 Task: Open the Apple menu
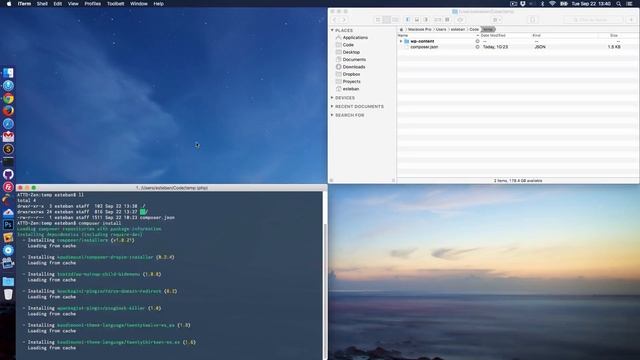point(9,4)
